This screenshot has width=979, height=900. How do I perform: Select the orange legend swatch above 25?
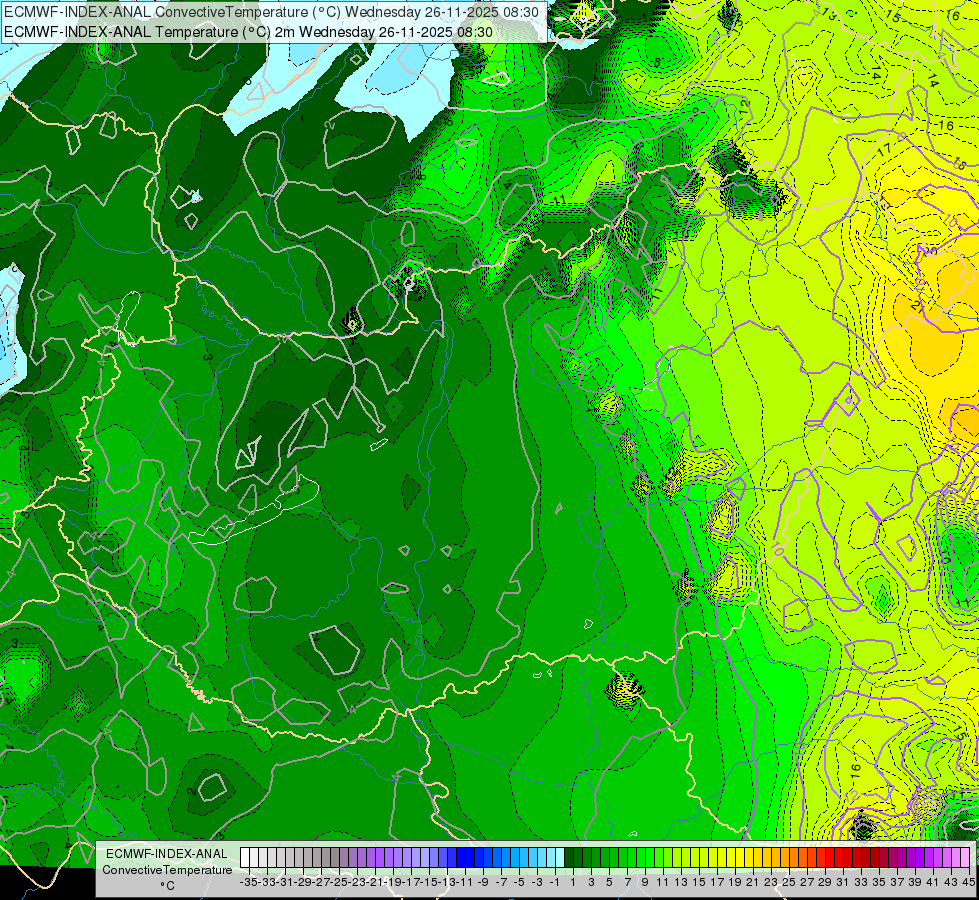click(786, 857)
